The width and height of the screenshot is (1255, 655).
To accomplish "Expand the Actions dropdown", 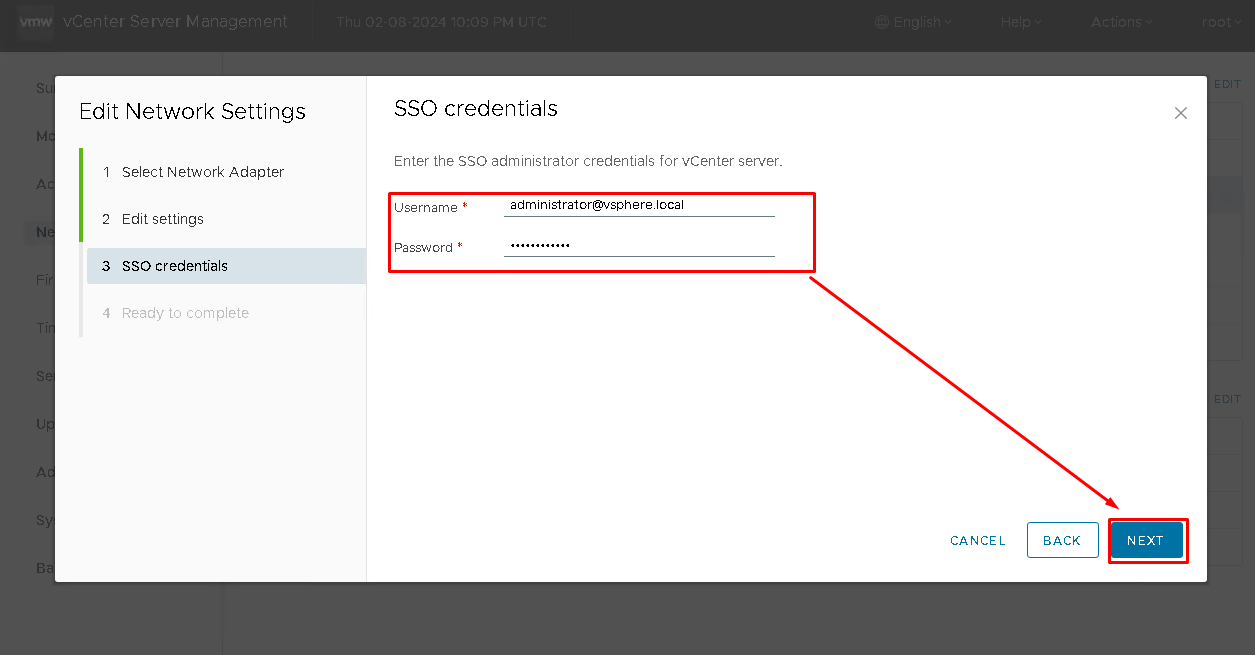I will coord(1121,22).
